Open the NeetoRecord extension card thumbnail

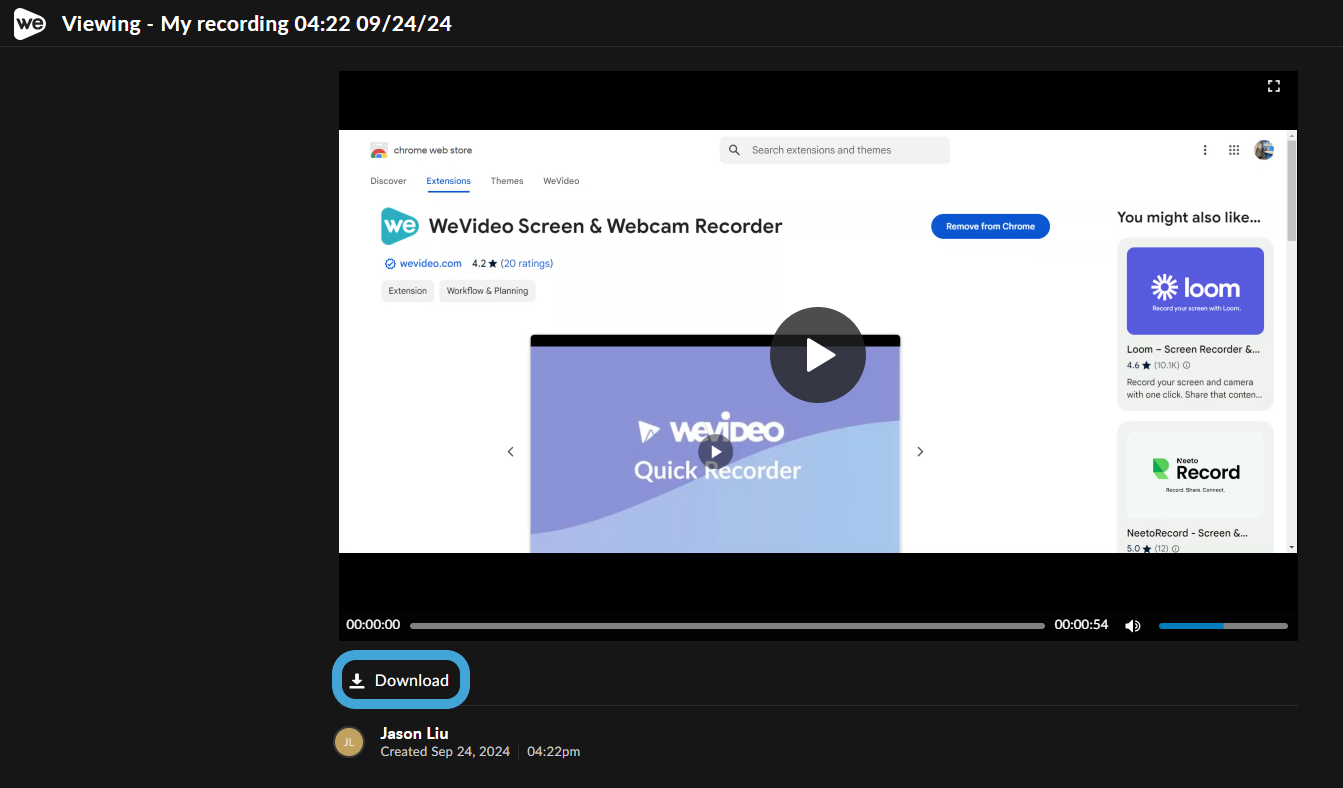point(1195,475)
